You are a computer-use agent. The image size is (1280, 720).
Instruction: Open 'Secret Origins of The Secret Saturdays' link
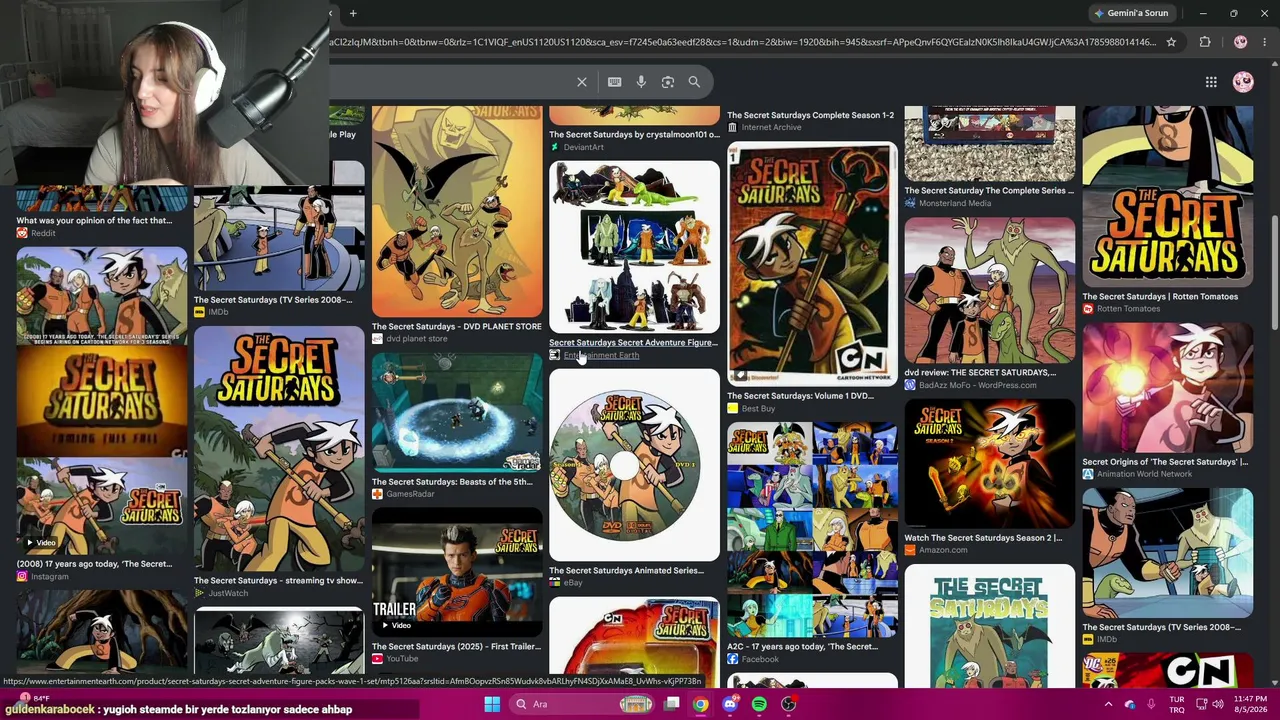click(1165, 462)
